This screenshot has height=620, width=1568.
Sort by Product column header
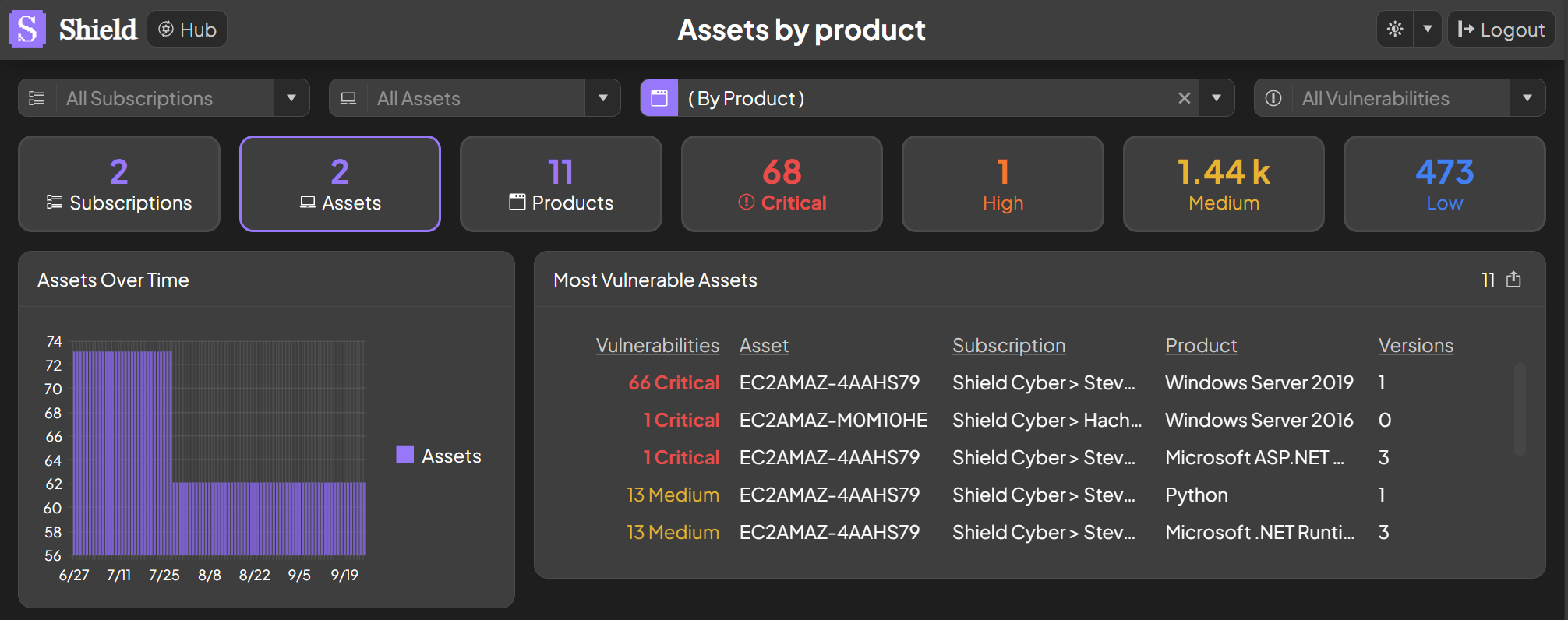point(1201,345)
